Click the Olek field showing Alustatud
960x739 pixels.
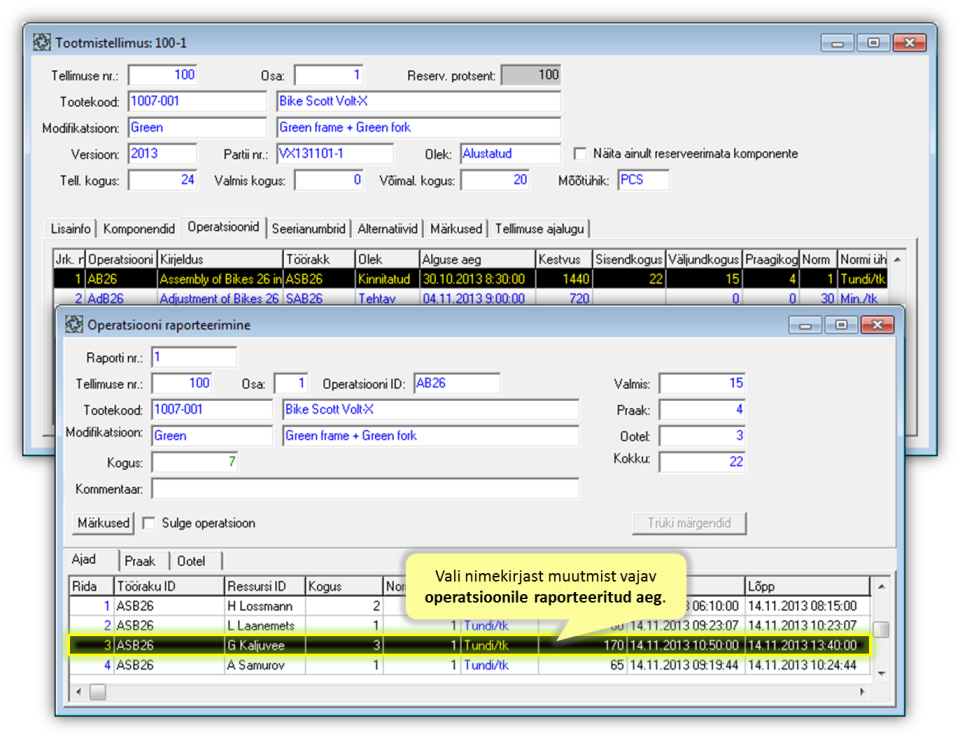[x=510, y=154]
